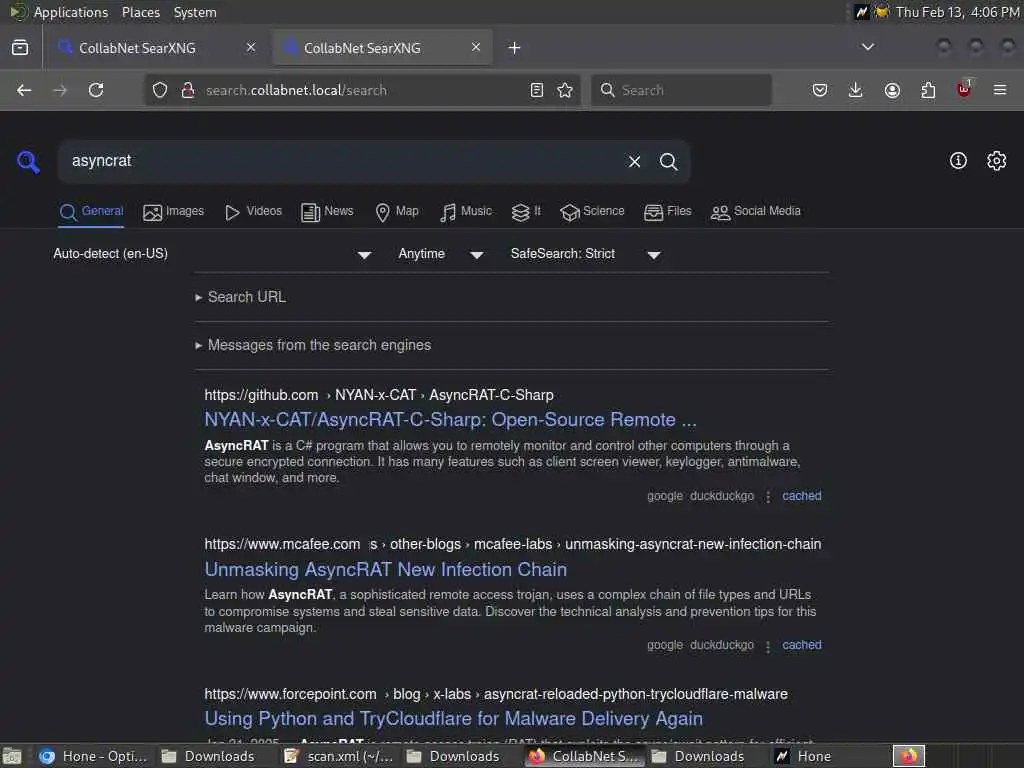1024x768 pixels.
Task: Switch to the Map search tab
Action: (x=397, y=212)
